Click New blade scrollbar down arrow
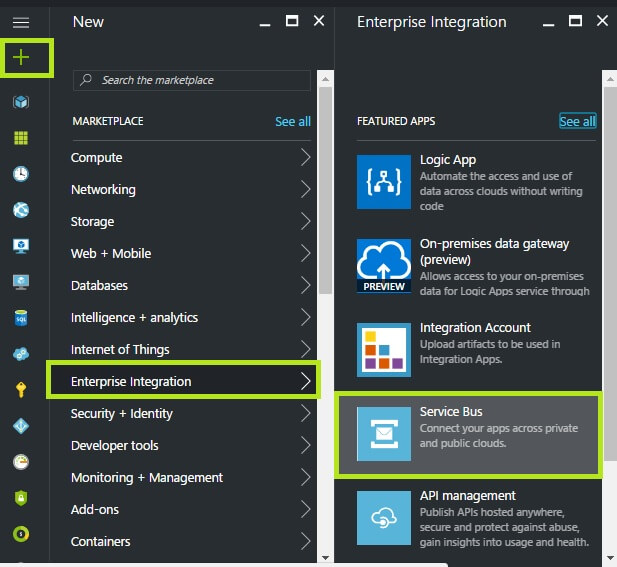617x567 pixels. click(x=325, y=558)
